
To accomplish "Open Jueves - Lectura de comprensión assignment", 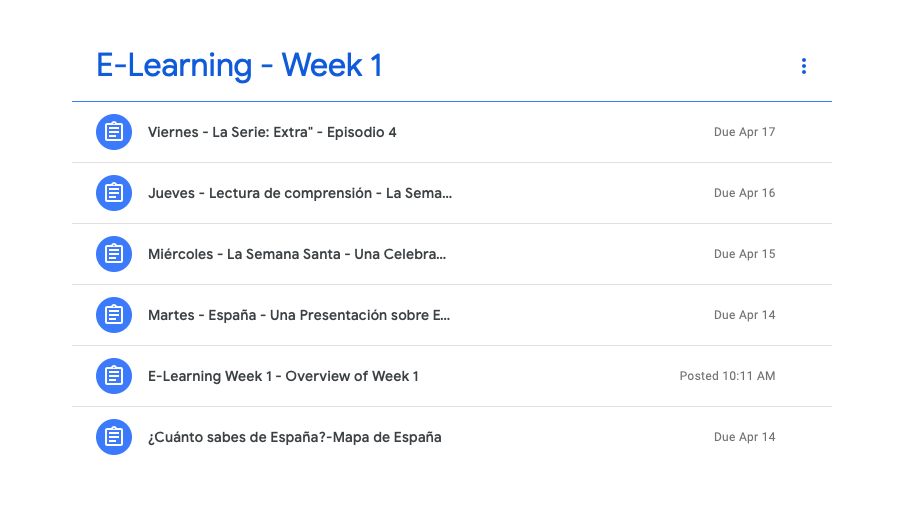I will click(x=299, y=193).
